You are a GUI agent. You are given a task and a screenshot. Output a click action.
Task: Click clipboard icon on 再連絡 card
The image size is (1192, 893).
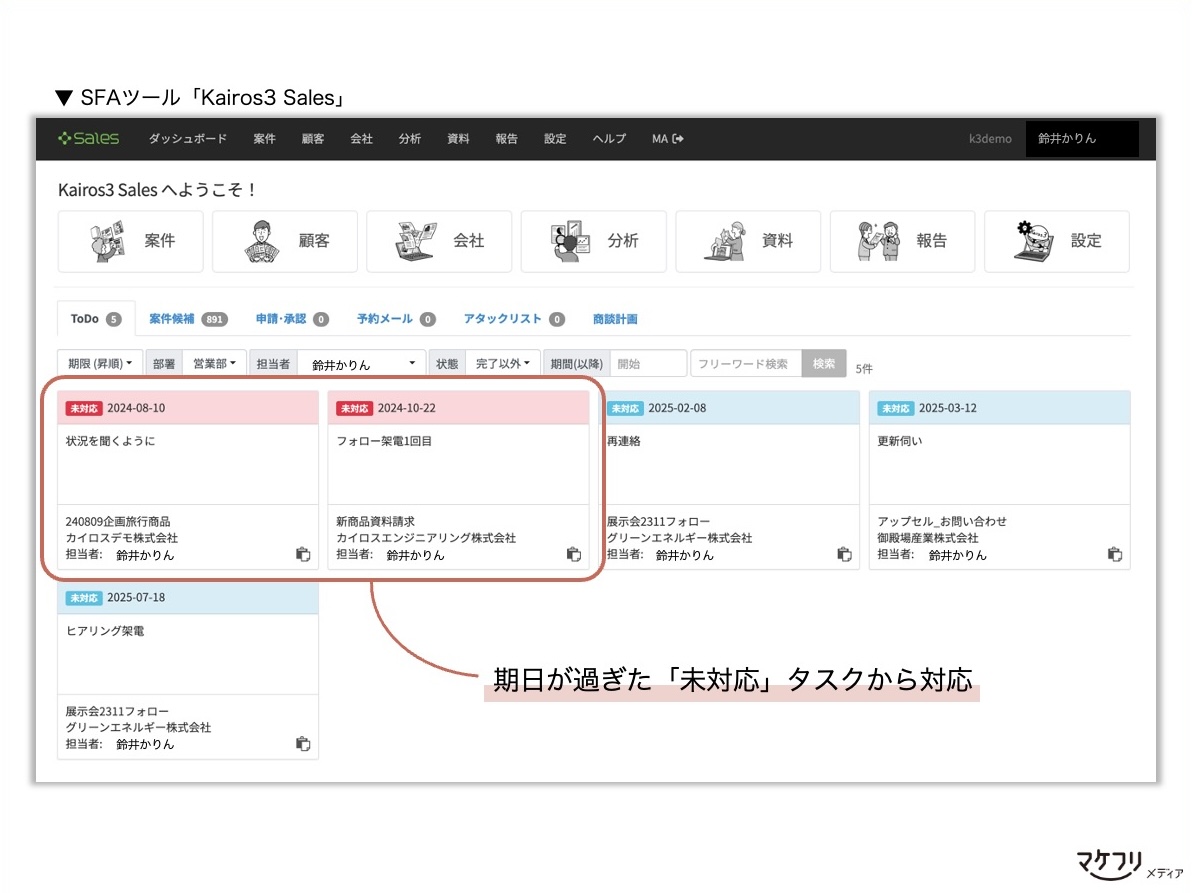844,554
